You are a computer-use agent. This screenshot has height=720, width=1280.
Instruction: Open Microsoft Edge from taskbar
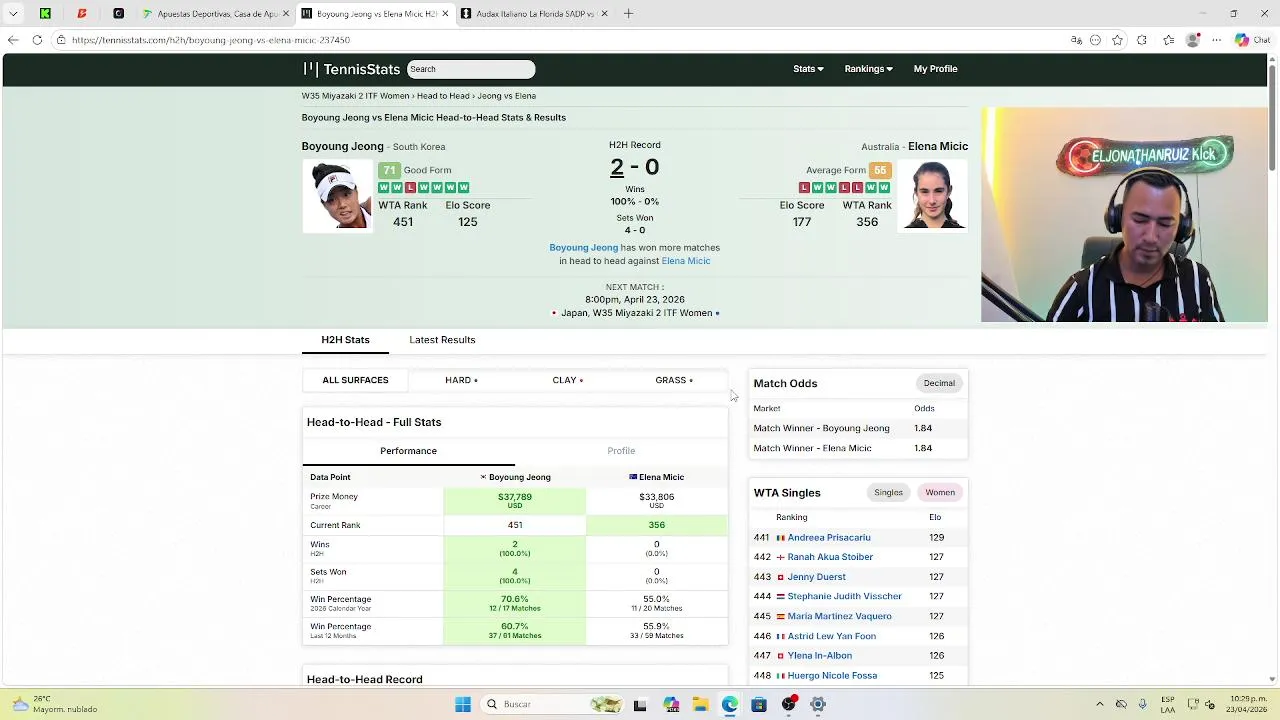[x=730, y=704]
